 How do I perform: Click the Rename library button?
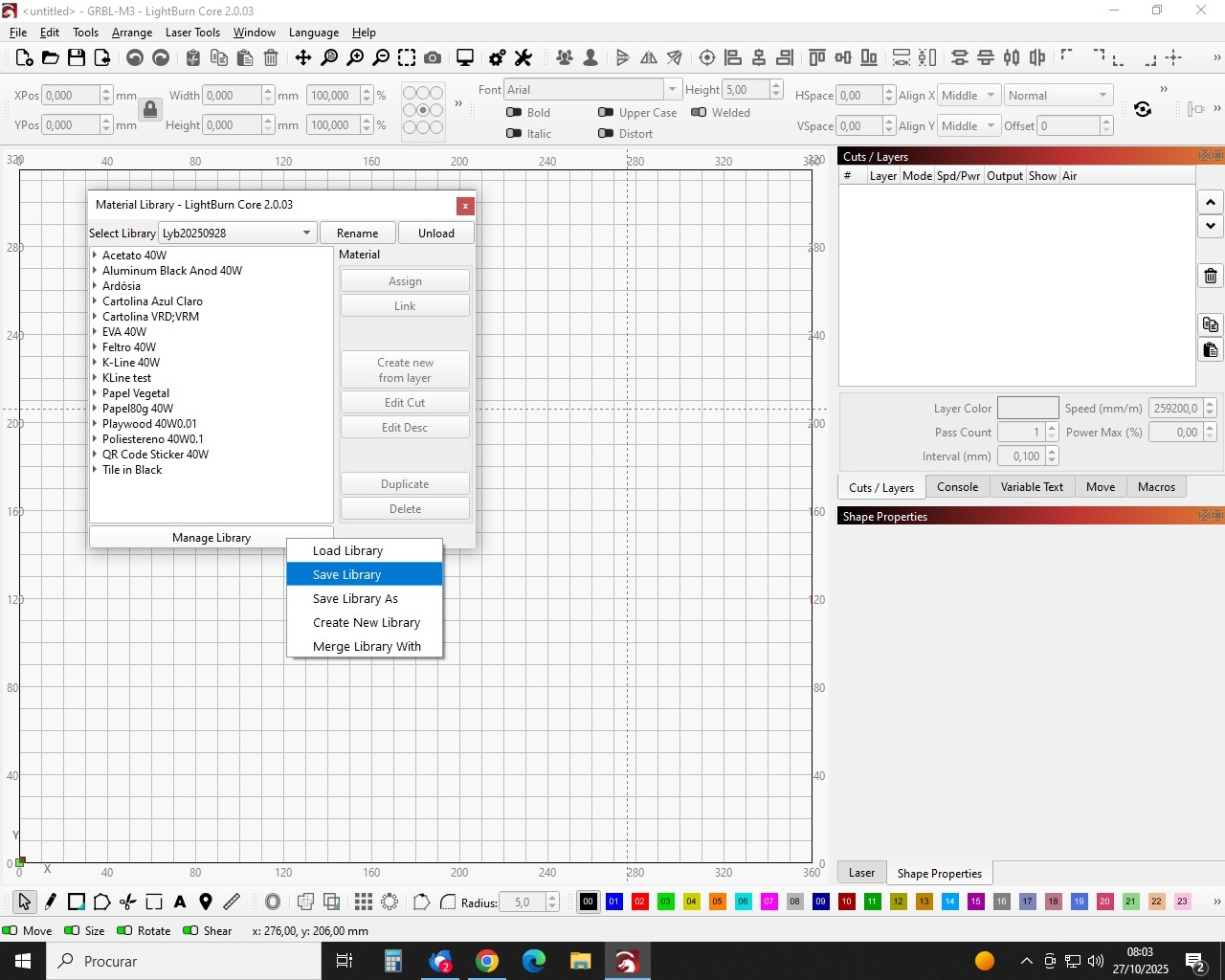coord(357,234)
